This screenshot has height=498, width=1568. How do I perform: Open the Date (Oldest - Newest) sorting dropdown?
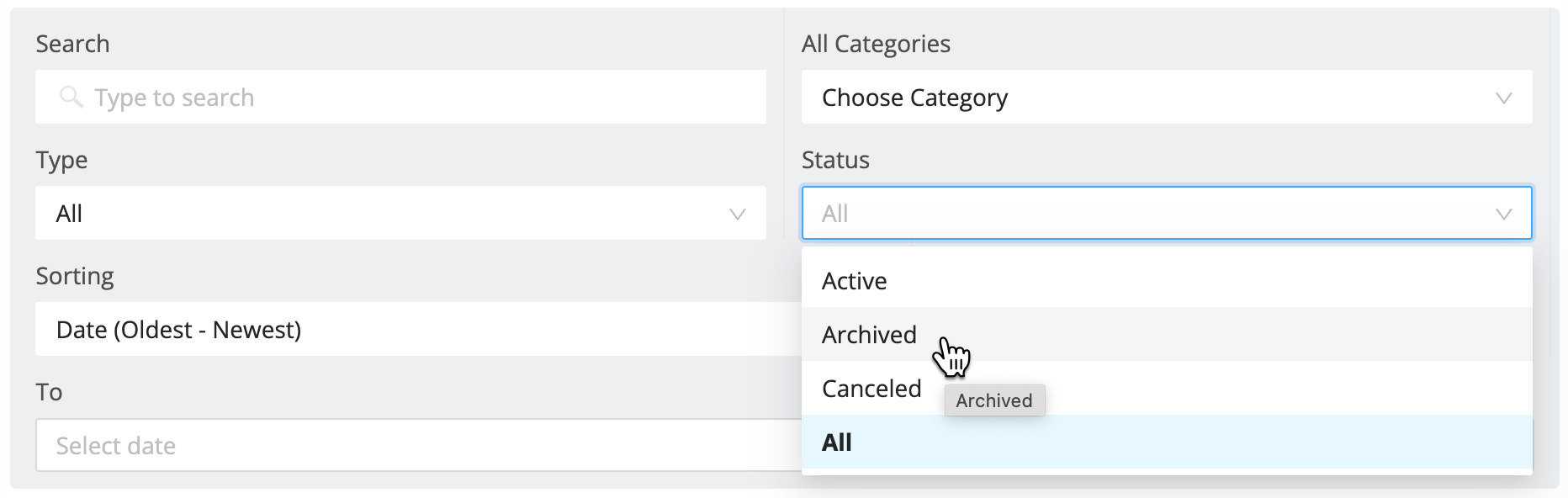coord(418,330)
